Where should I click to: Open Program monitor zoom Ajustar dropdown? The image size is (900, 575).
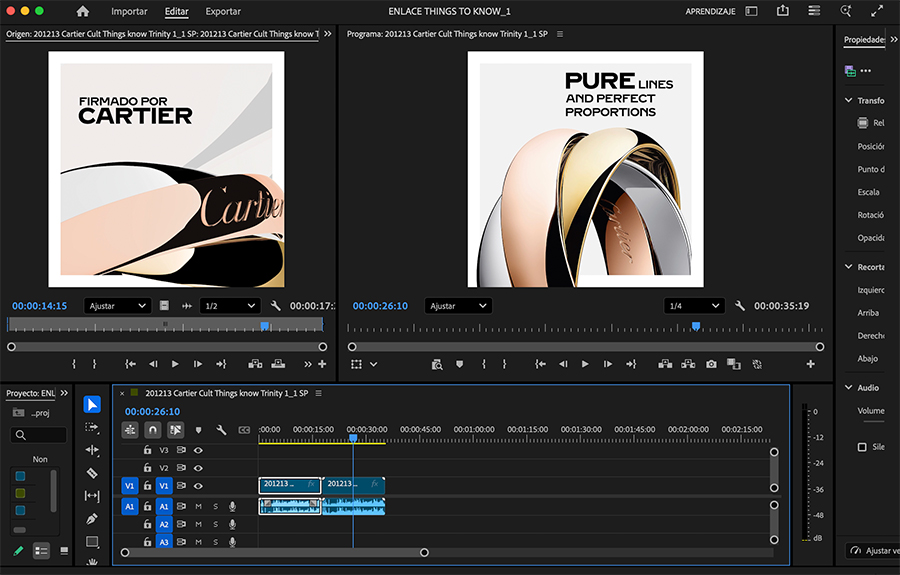pos(458,306)
